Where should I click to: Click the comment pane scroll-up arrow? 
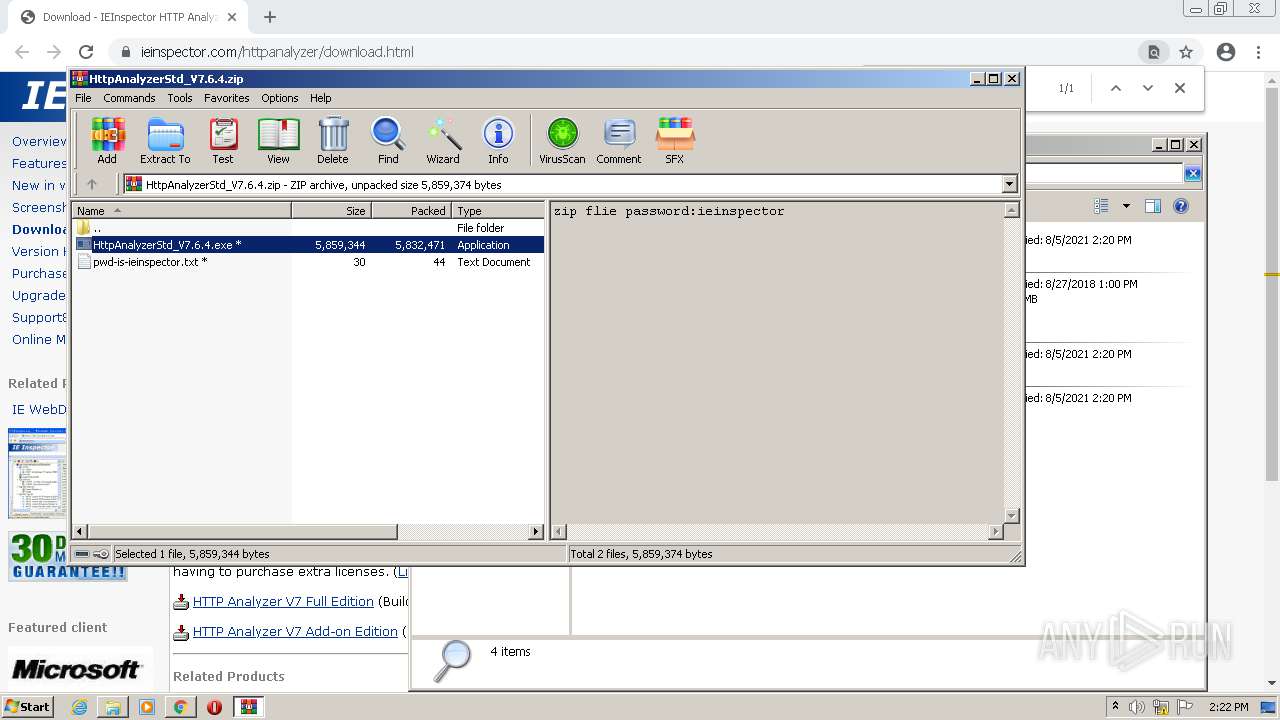click(x=1011, y=210)
